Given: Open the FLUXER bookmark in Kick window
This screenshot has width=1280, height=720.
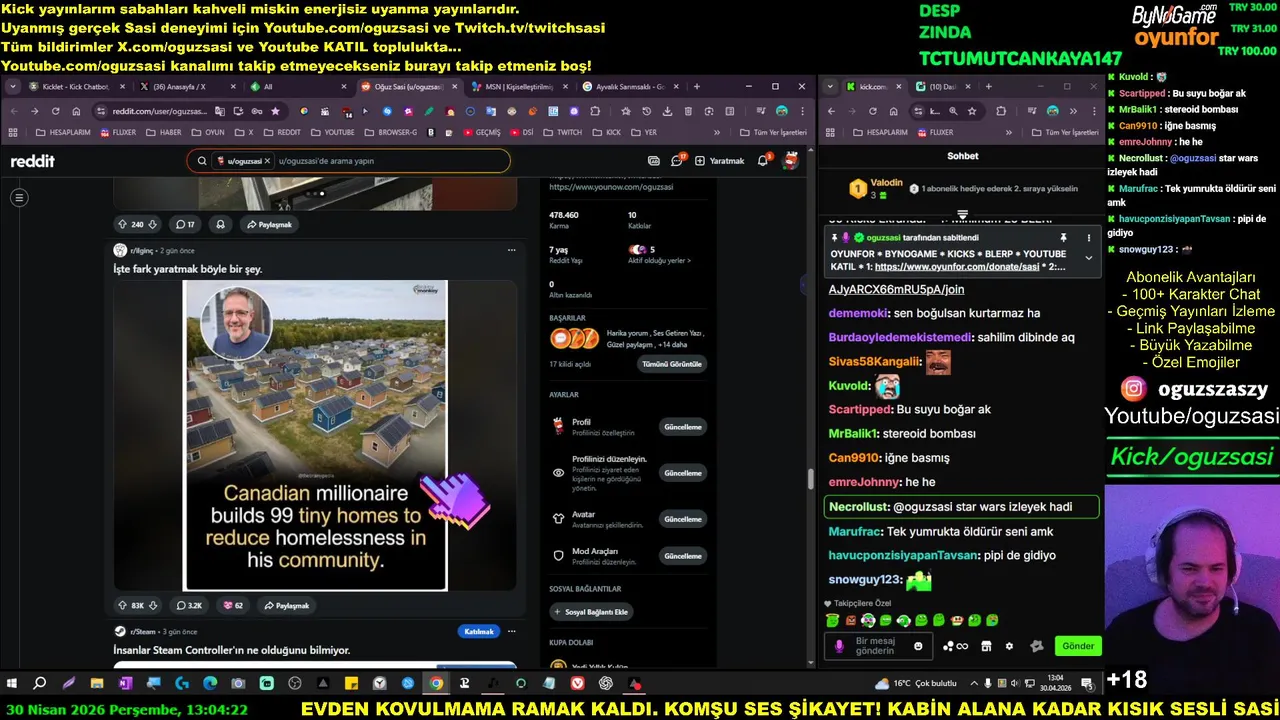Looking at the screenshot, I should [x=935, y=132].
